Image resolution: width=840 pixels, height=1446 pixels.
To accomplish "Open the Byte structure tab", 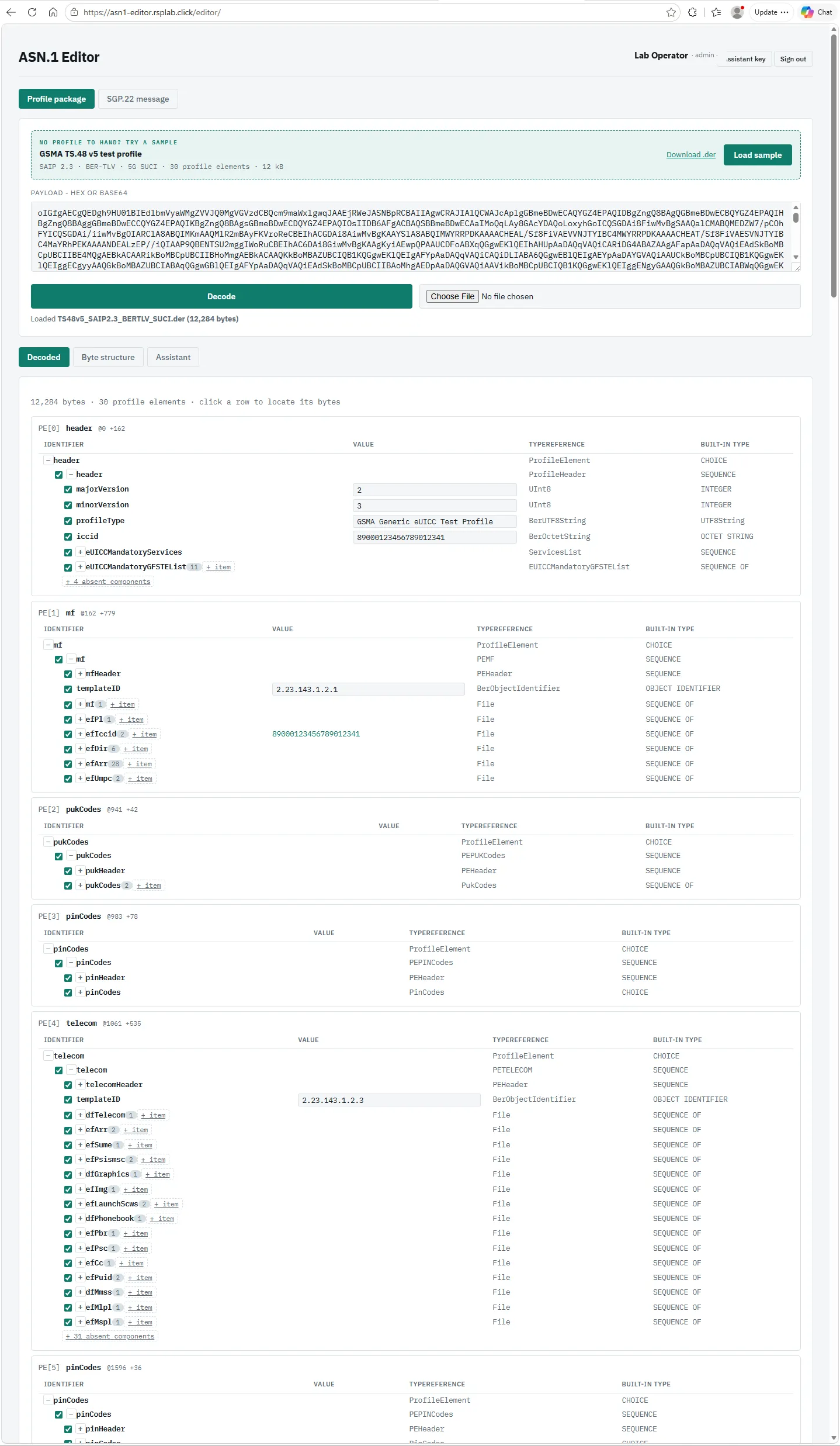I will pos(108,357).
